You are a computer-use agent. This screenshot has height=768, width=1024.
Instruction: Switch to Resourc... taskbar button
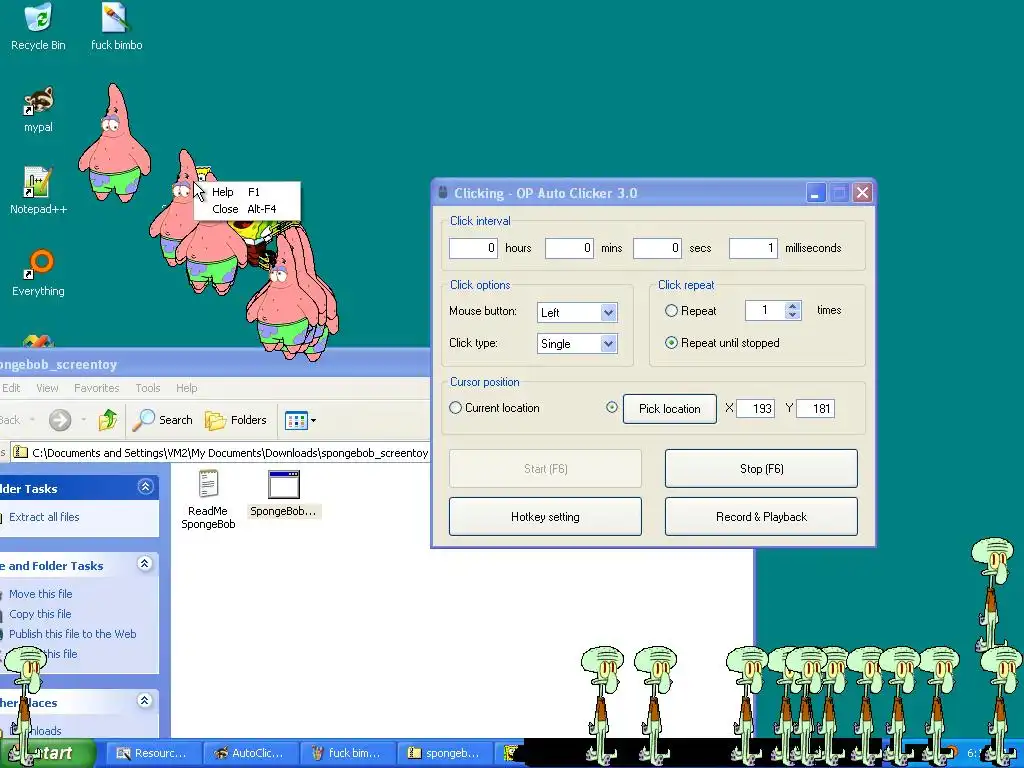tap(152, 753)
